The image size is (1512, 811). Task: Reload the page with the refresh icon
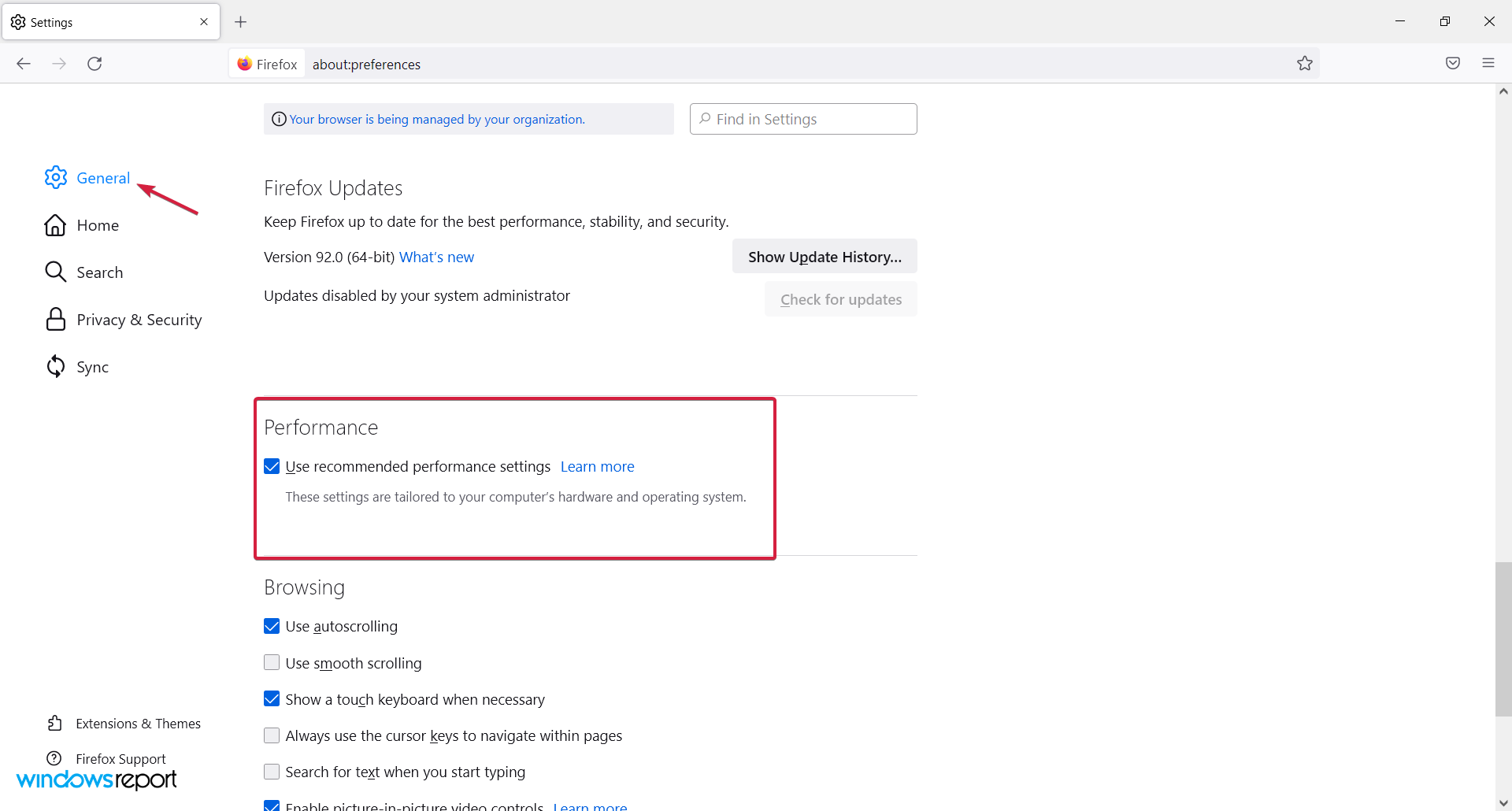[x=94, y=64]
